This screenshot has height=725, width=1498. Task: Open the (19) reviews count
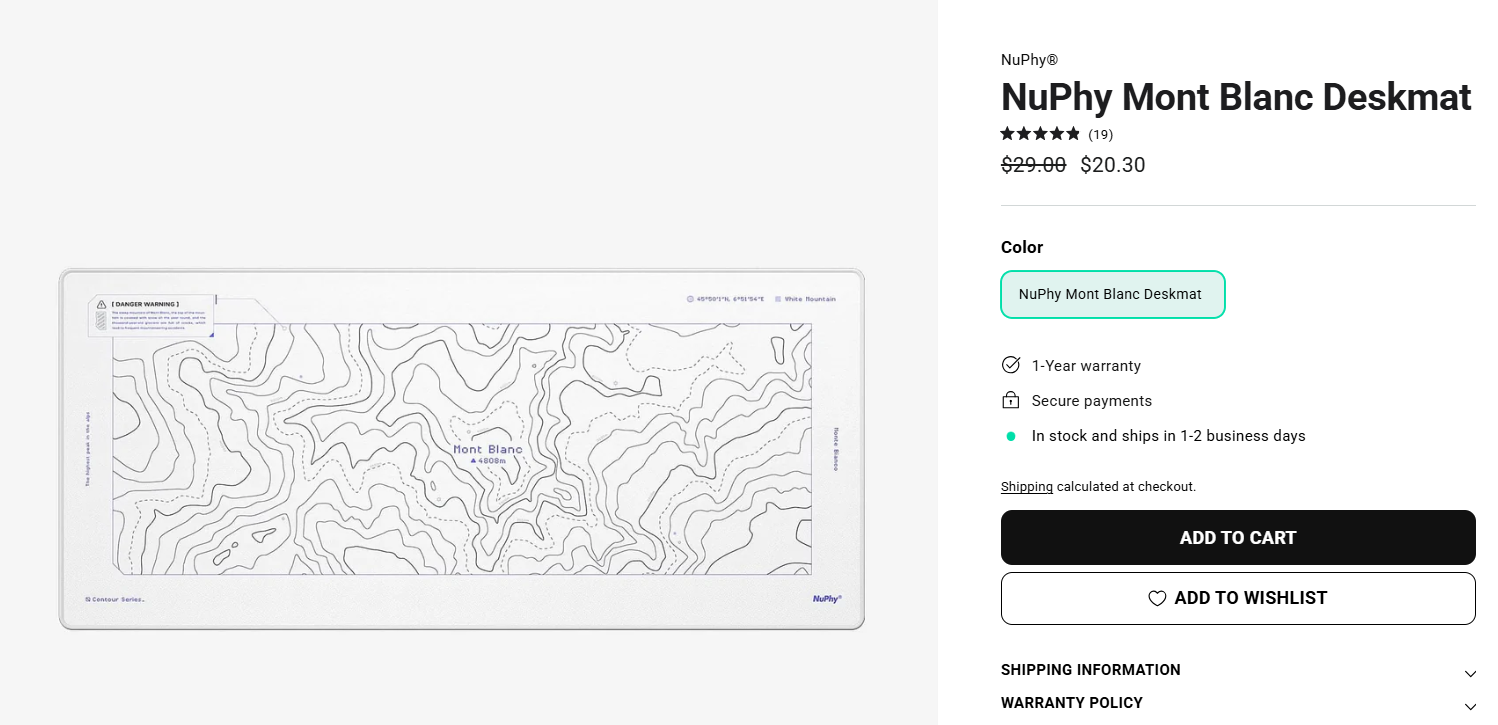(x=1100, y=134)
